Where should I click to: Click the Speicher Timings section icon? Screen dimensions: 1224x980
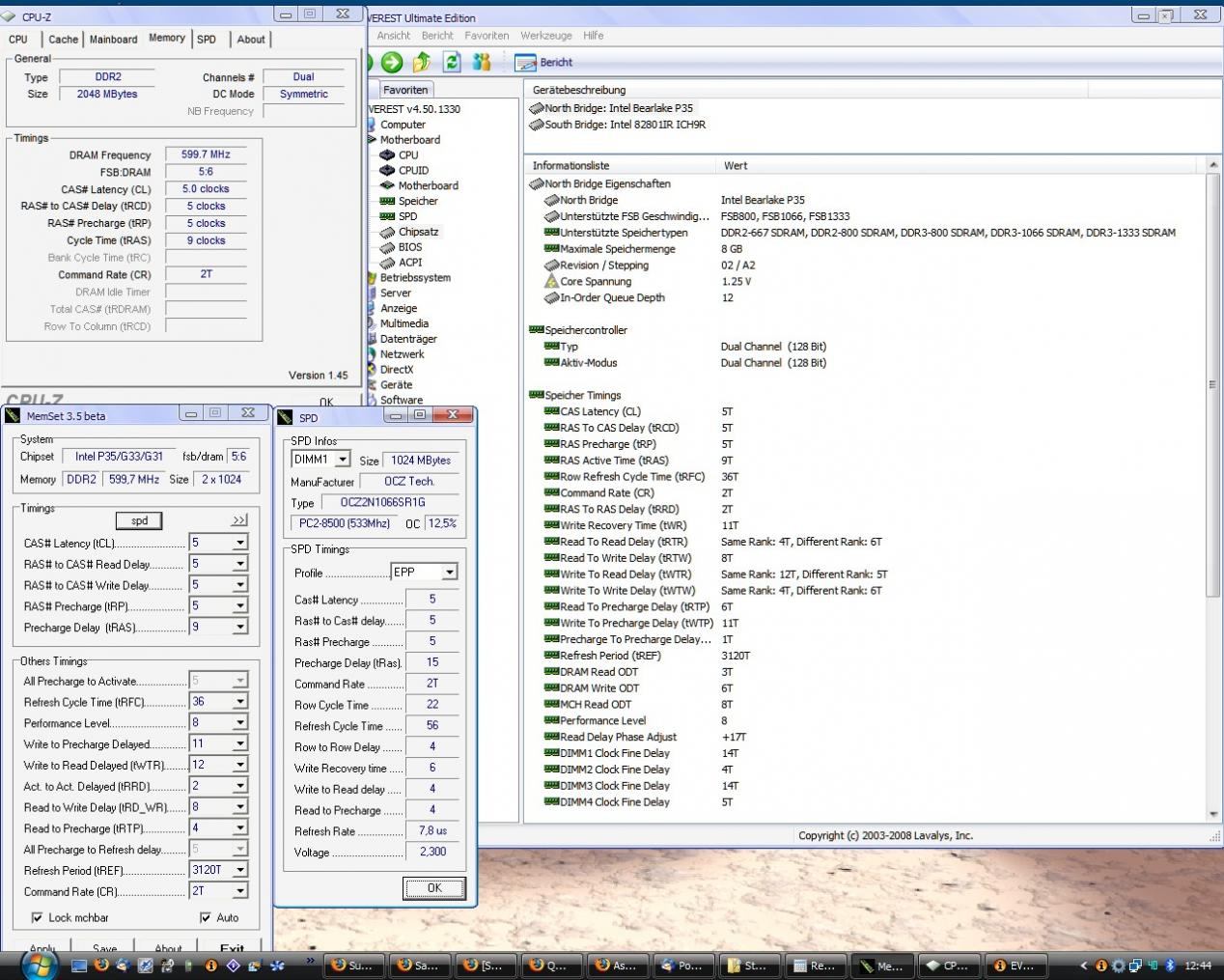point(536,395)
